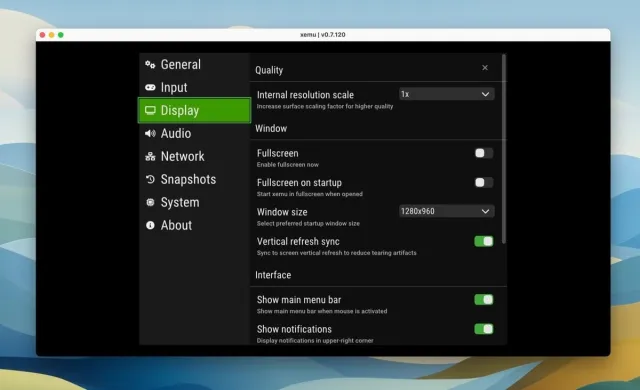Toggle Show main menu bar off

(x=484, y=299)
